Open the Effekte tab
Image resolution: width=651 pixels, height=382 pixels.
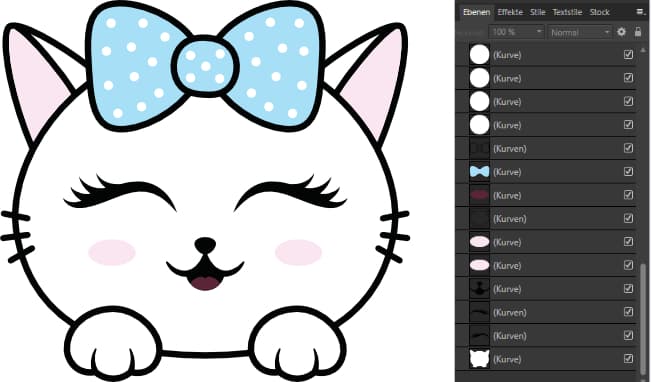(x=510, y=12)
